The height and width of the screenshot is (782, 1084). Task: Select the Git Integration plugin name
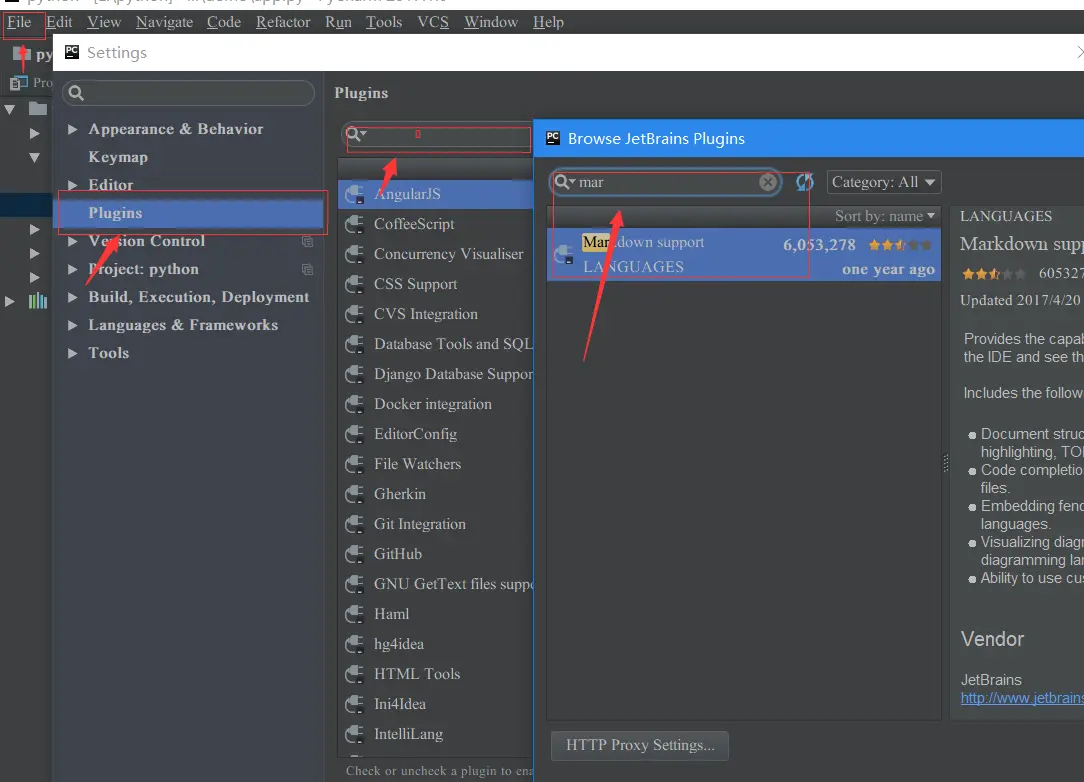[420, 524]
